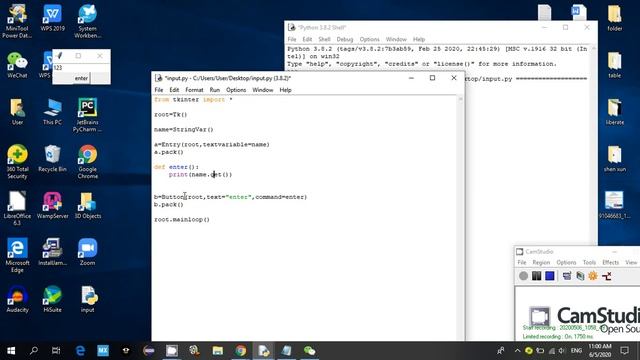Click CamStudio pause button
The image size is (640, 360).
pos(536,276)
